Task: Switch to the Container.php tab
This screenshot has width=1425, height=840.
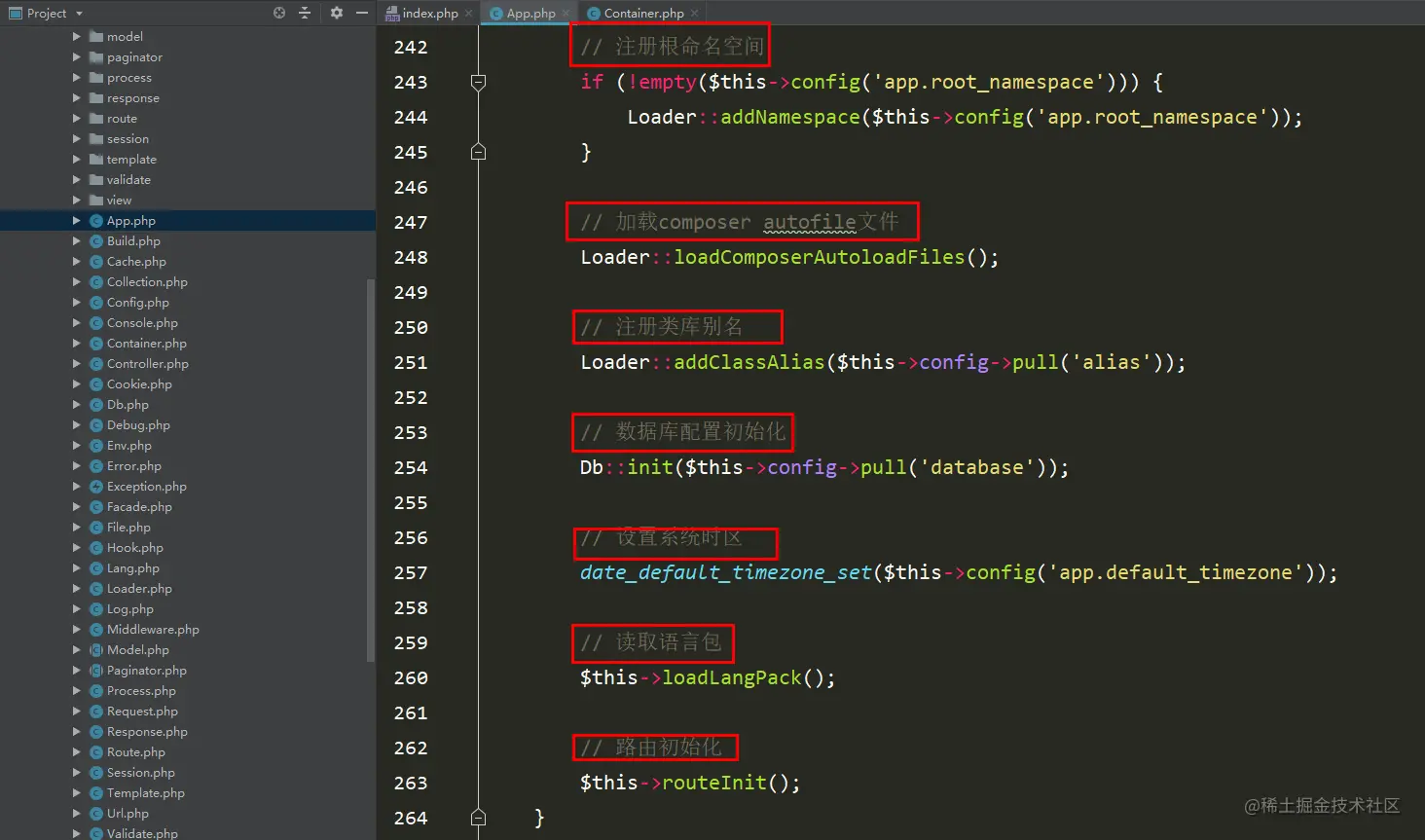Action: 643,13
